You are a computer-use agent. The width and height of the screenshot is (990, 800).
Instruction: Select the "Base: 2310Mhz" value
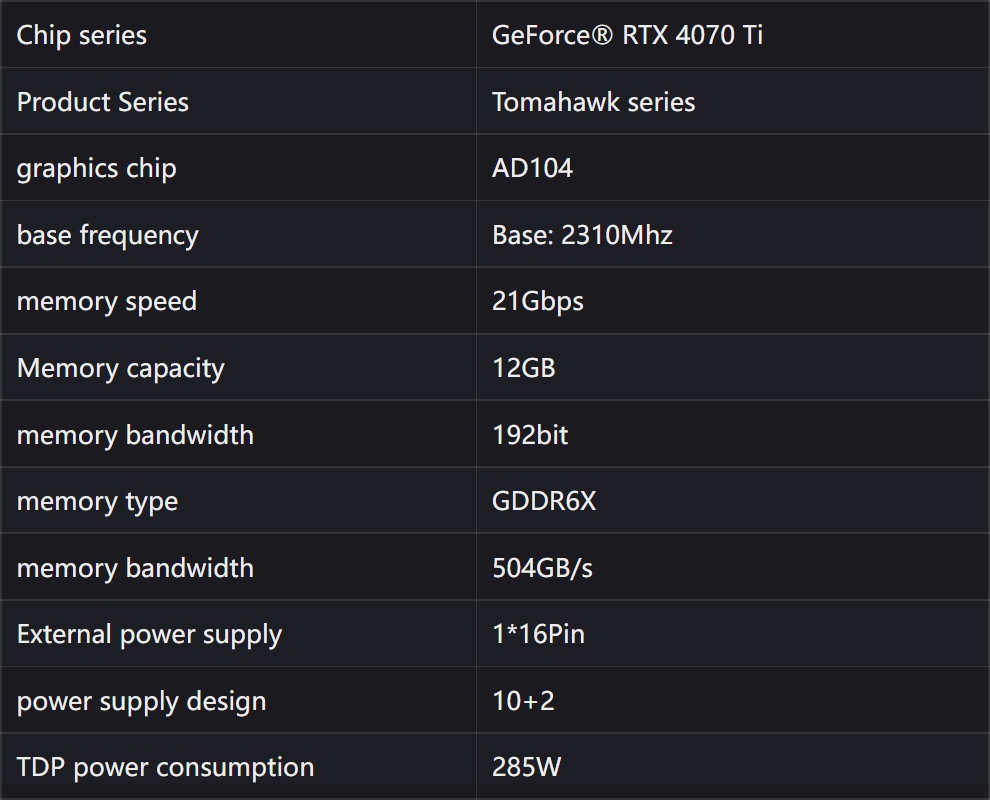[582, 235]
